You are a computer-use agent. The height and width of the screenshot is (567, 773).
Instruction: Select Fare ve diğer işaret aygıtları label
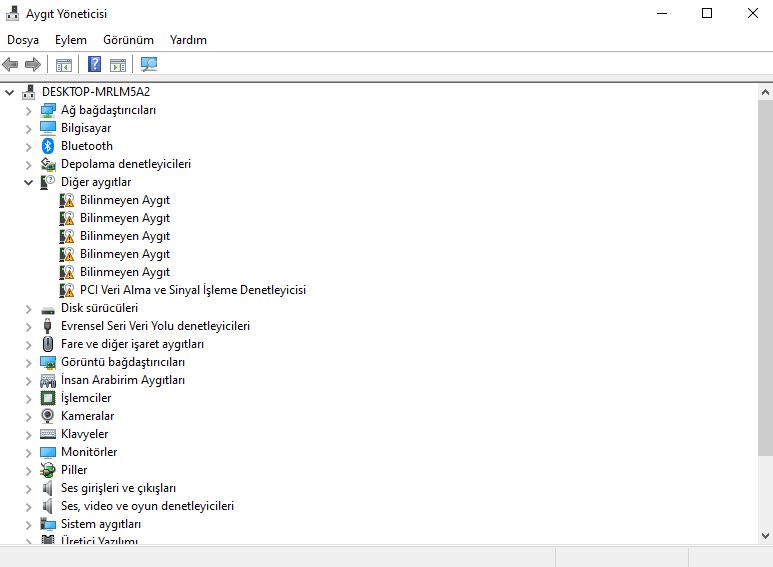coord(132,344)
